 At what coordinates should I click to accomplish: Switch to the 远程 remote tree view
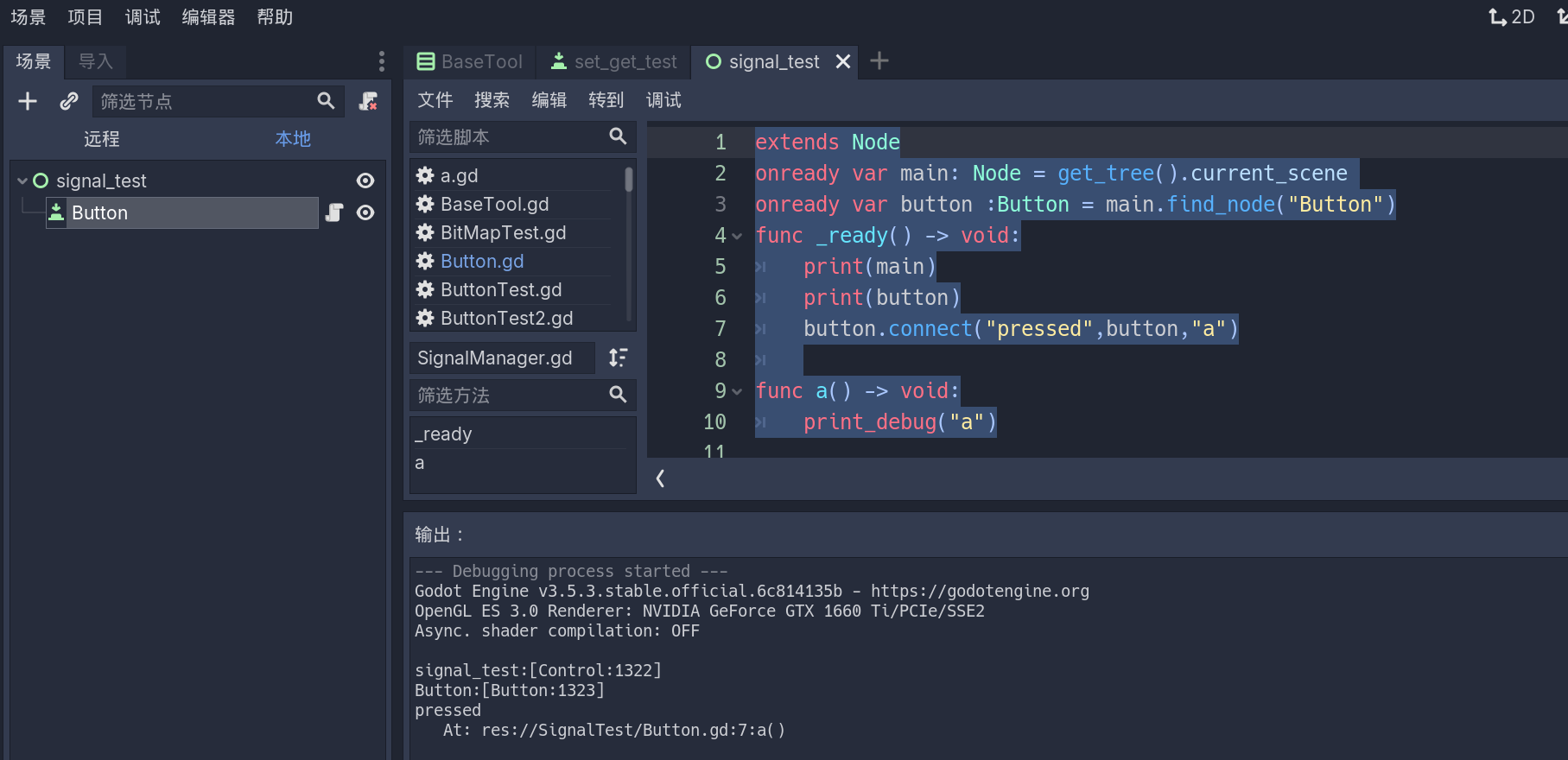[x=101, y=138]
